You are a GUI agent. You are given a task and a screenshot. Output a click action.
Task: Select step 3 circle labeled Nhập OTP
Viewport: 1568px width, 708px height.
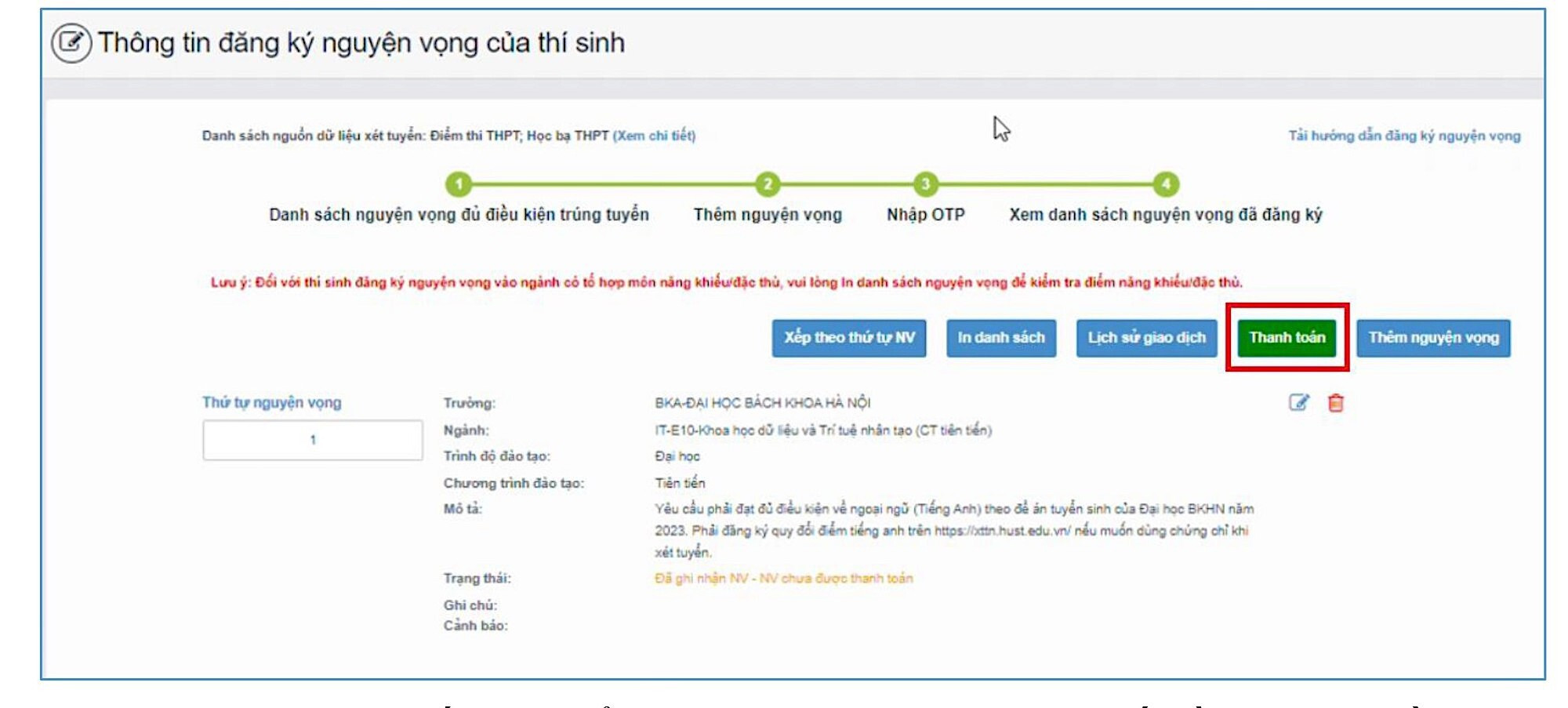click(927, 182)
